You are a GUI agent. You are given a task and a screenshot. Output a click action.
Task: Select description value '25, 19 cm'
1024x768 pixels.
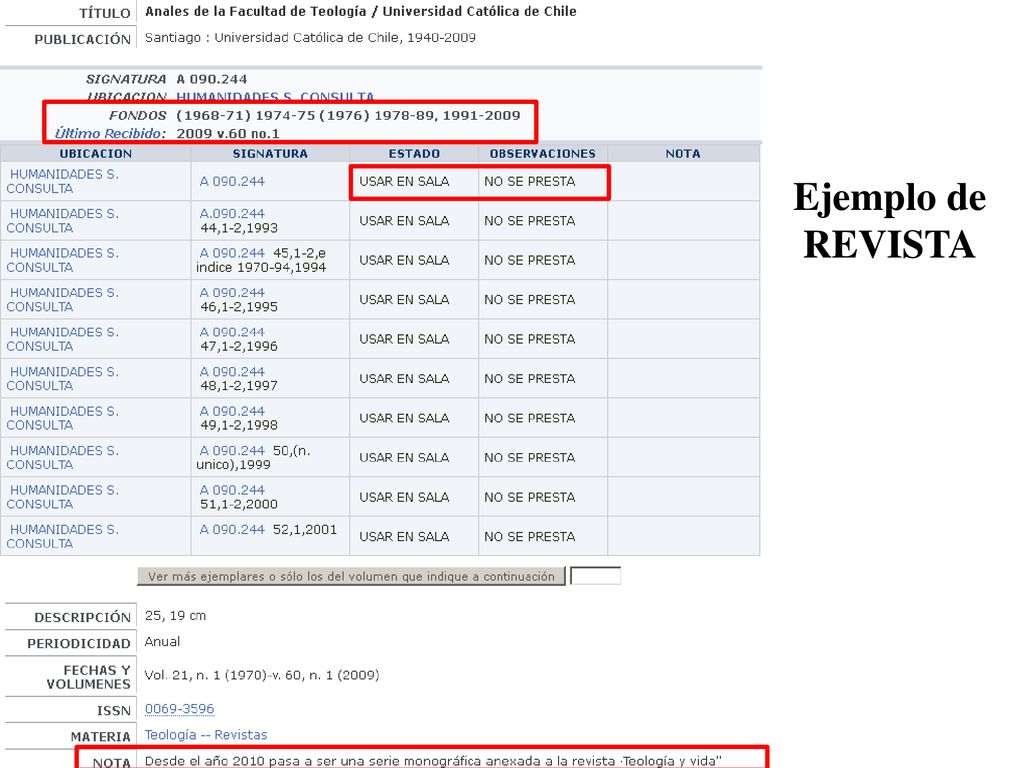175,616
